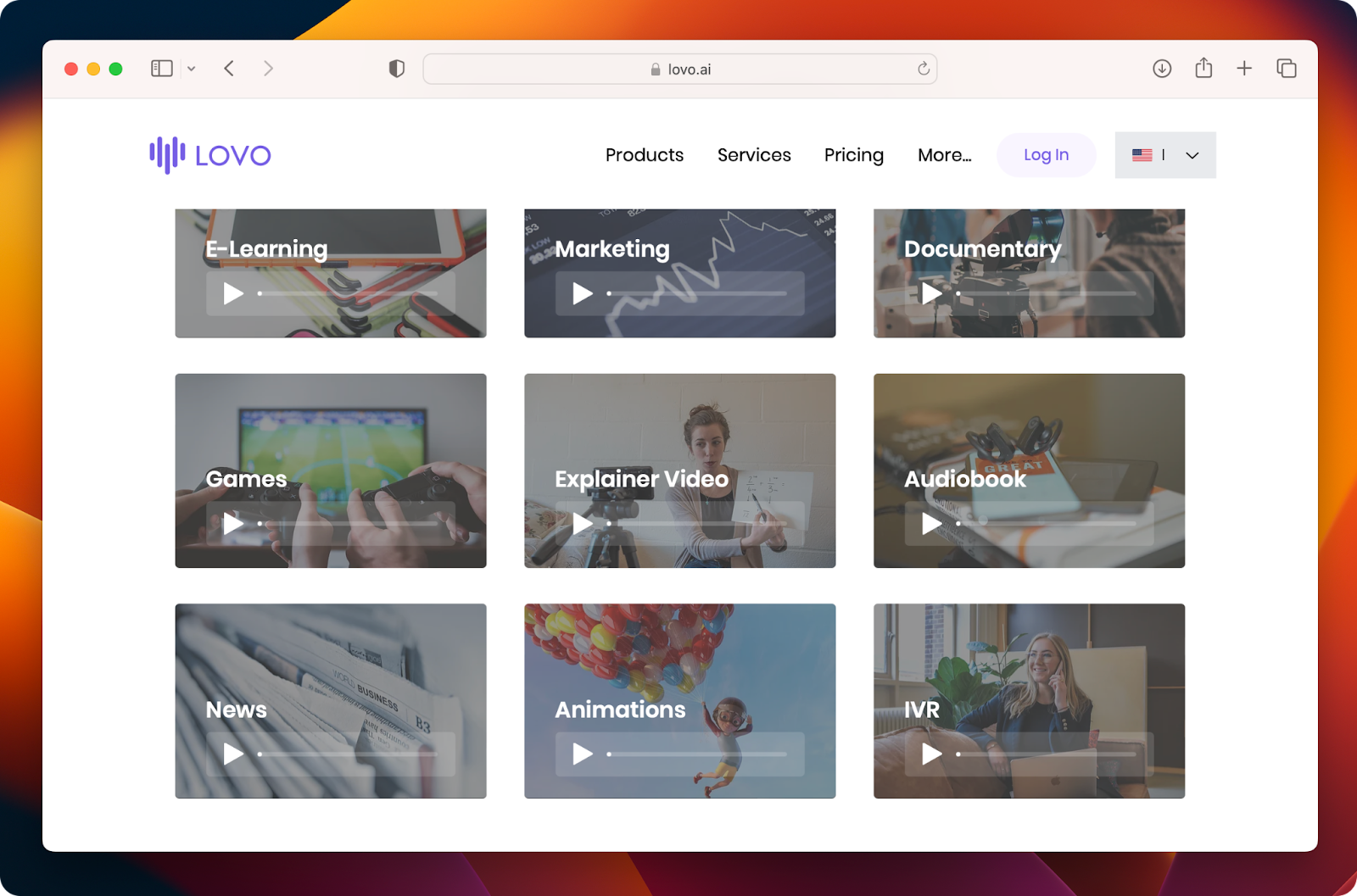Play the Marketing audio sample
The height and width of the screenshot is (896, 1357).
[583, 293]
